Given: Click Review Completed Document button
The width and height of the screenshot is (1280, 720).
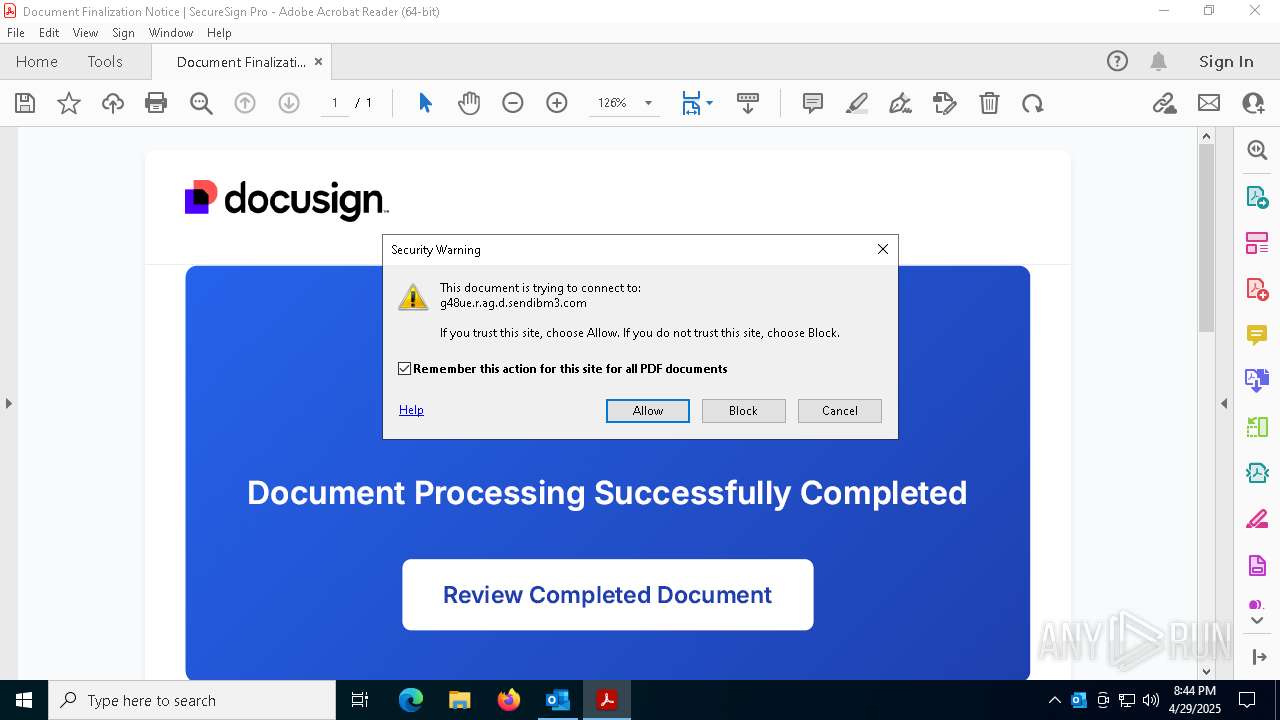Looking at the screenshot, I should (608, 595).
